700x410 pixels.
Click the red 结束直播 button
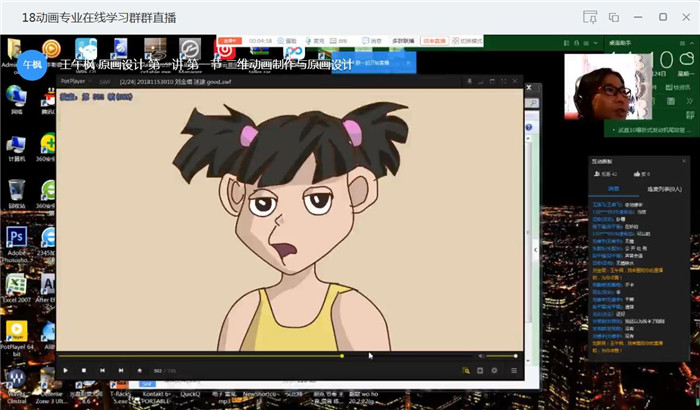pyautogui.click(x=434, y=41)
